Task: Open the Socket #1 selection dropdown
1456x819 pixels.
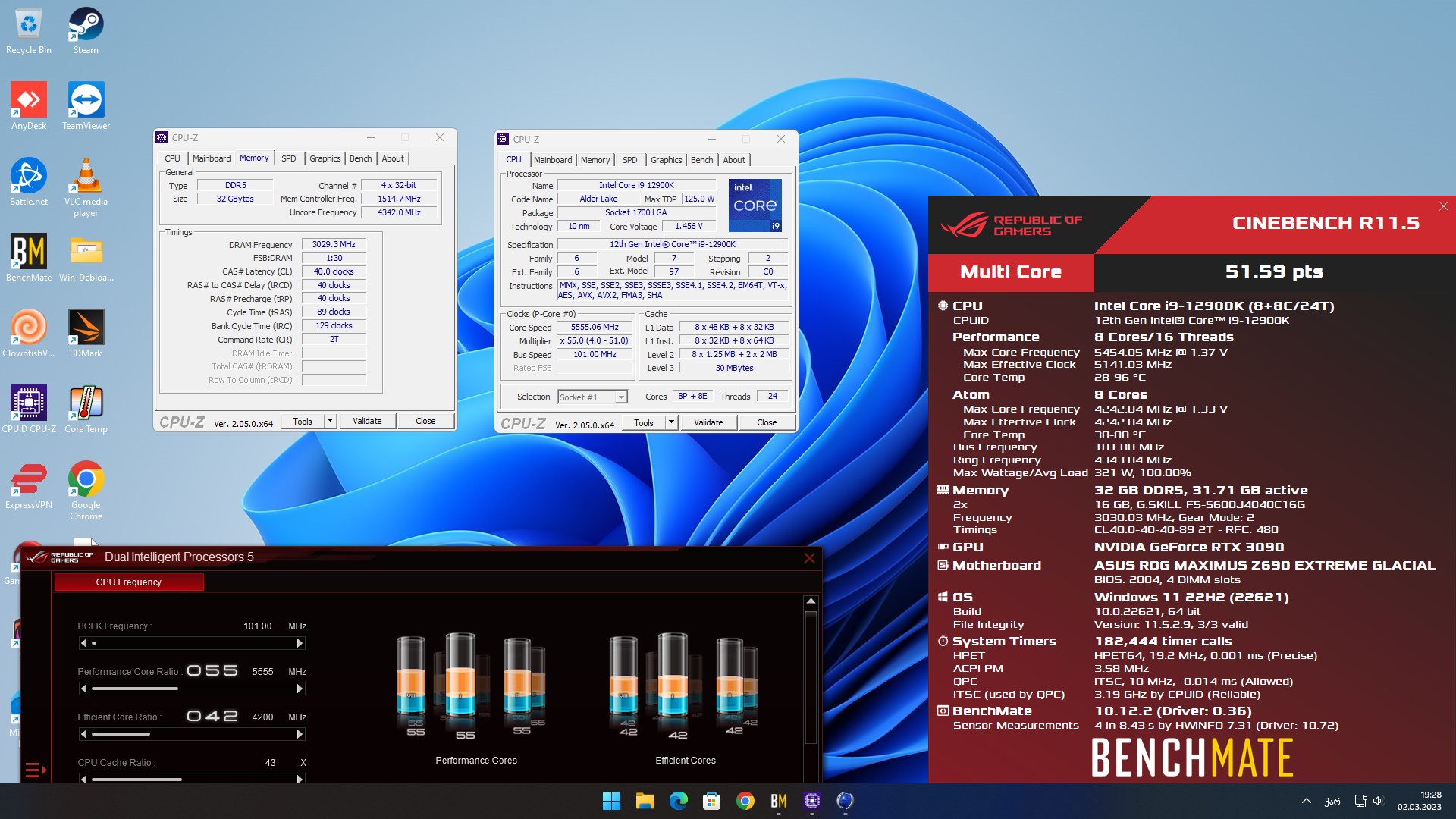Action: (x=592, y=397)
